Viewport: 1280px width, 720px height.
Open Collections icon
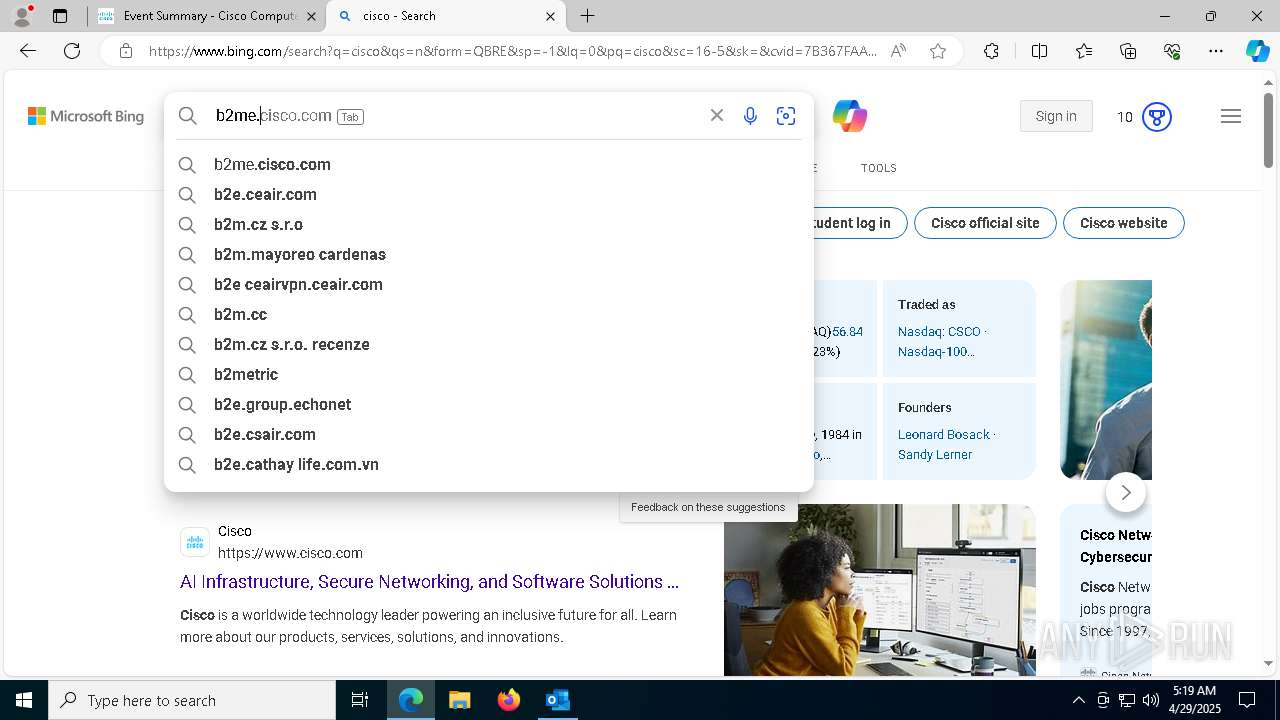click(1128, 51)
